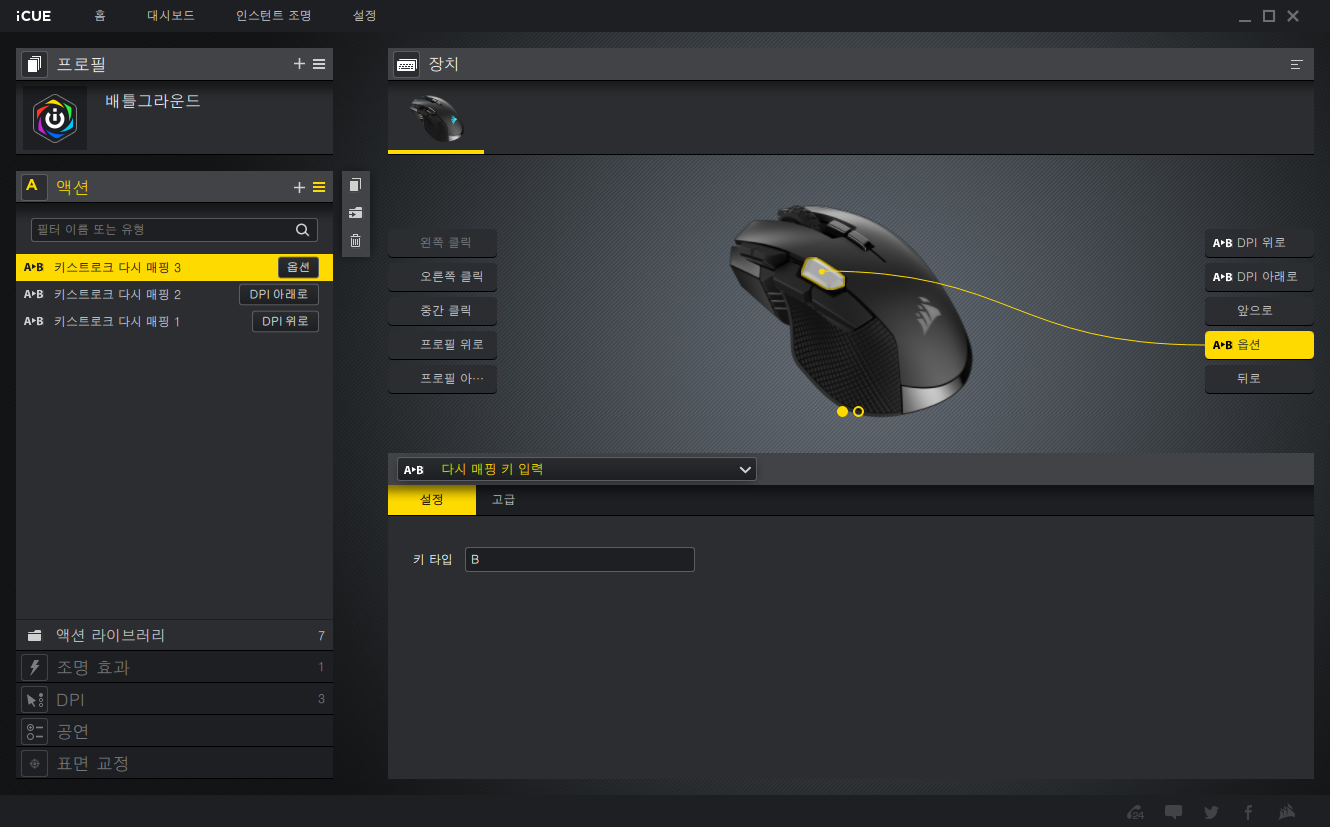This screenshot has height=827, width=1330.
Task: Click the 옵션 tag on action 3
Action: coord(298,267)
